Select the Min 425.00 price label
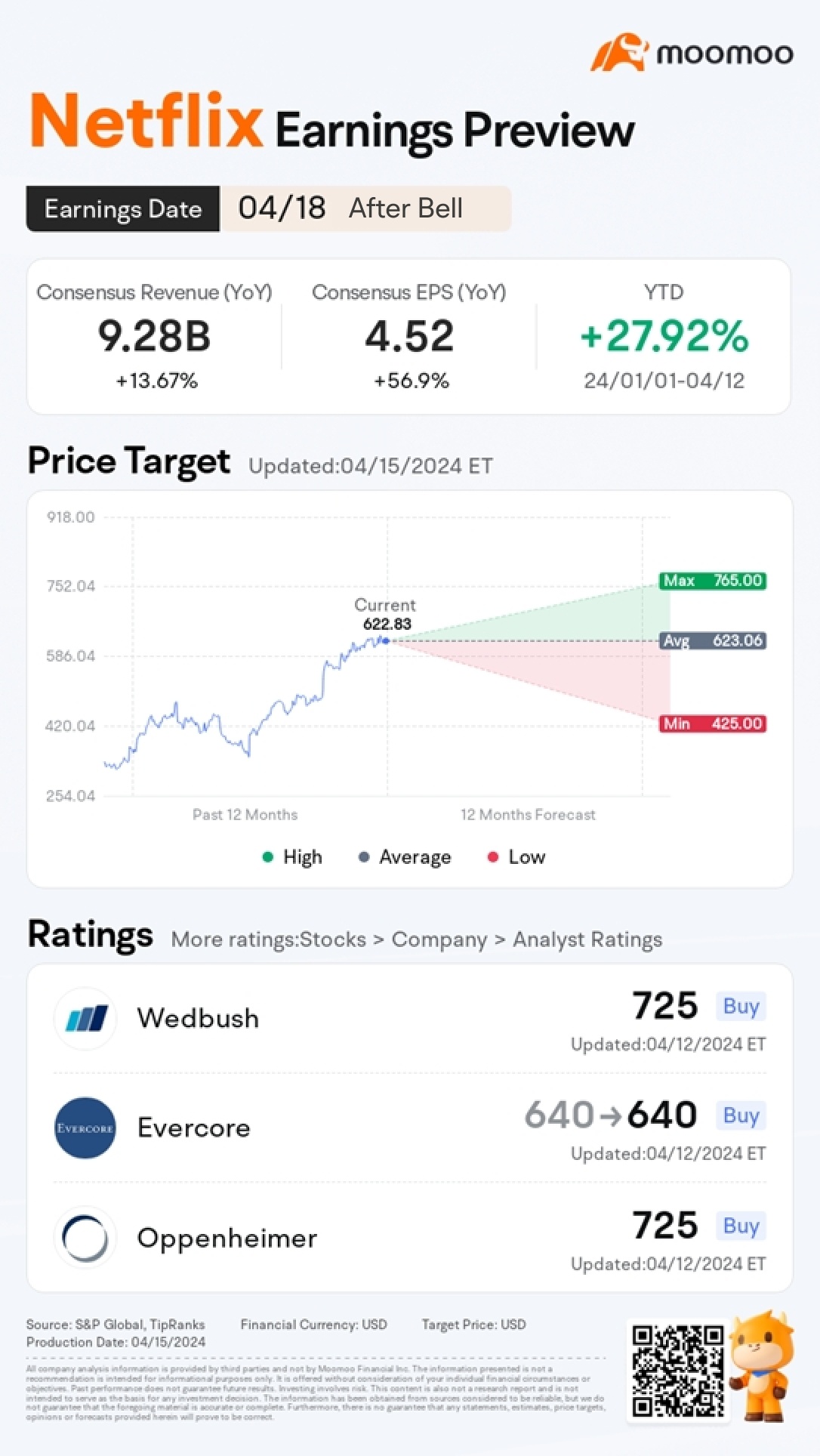Viewport: 820px width, 1456px height. 713,723
